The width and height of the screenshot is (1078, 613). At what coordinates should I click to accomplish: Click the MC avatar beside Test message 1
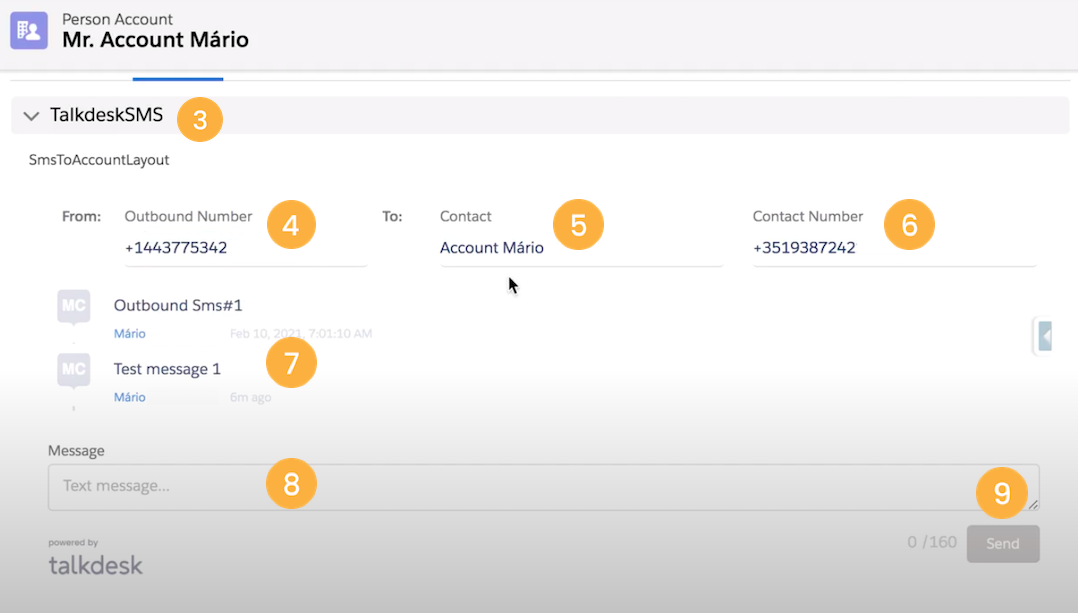[x=74, y=370]
